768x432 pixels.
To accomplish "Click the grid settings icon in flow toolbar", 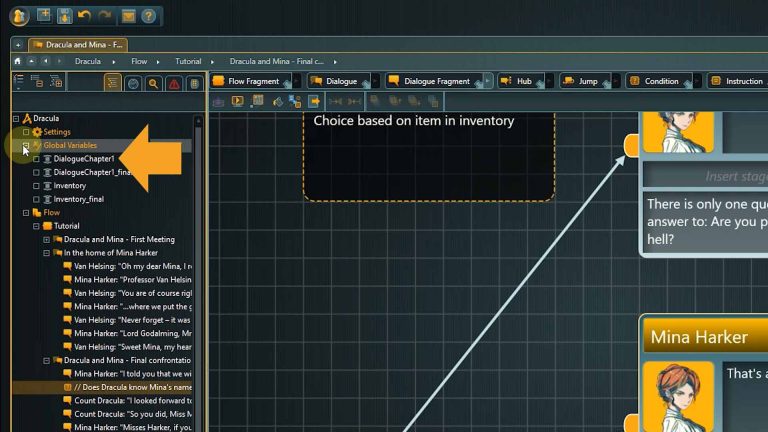I will (257, 101).
